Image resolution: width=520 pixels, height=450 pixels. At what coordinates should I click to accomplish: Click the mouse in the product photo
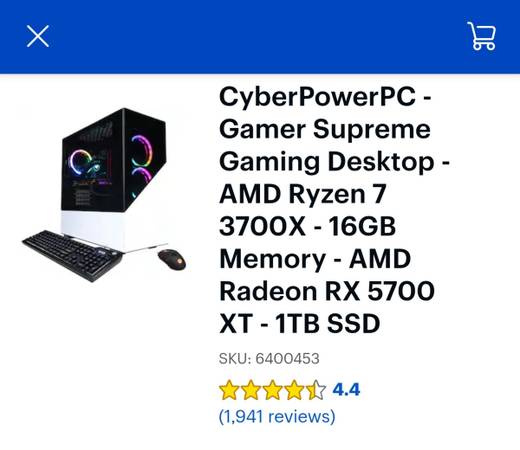click(172, 259)
